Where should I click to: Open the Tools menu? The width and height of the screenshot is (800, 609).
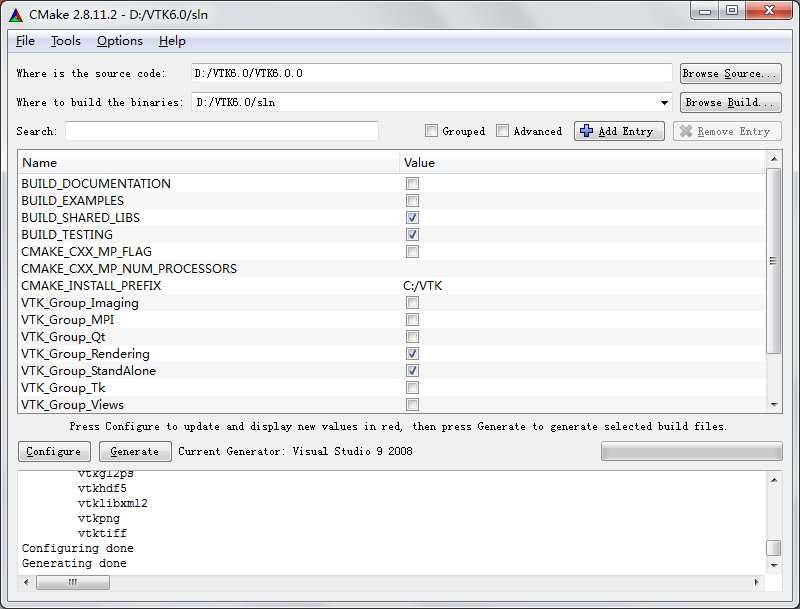(66, 41)
